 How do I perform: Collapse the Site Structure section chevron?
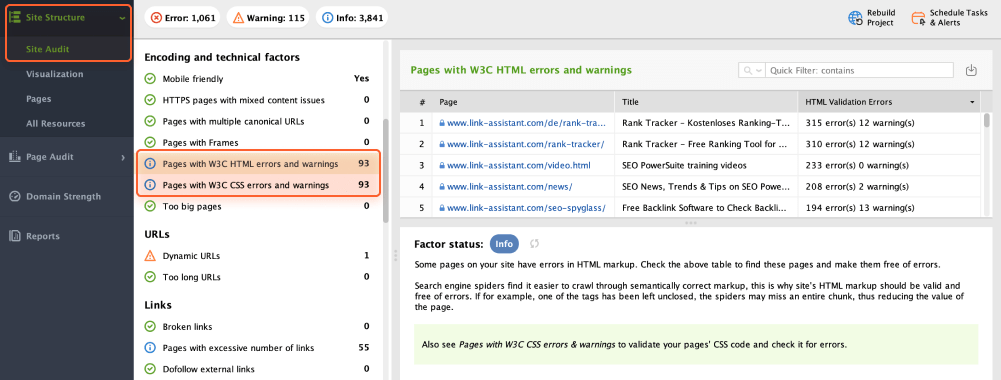point(122,18)
